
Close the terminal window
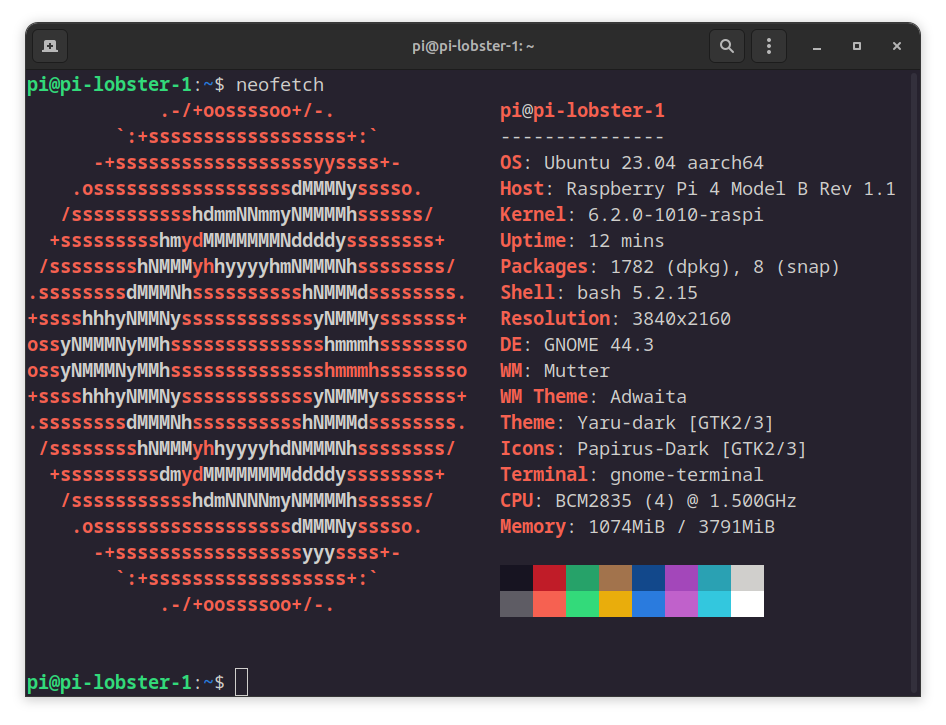pos(897,46)
